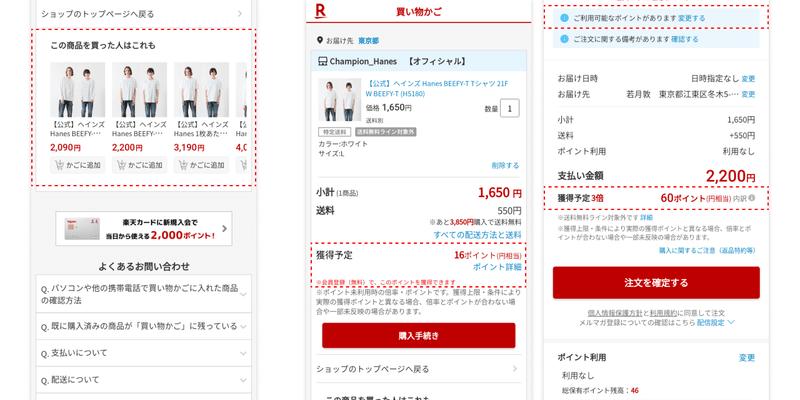Viewport: 800px width, 400px height.
Task: Click the 購入手続き button
Action: [x=418, y=335]
